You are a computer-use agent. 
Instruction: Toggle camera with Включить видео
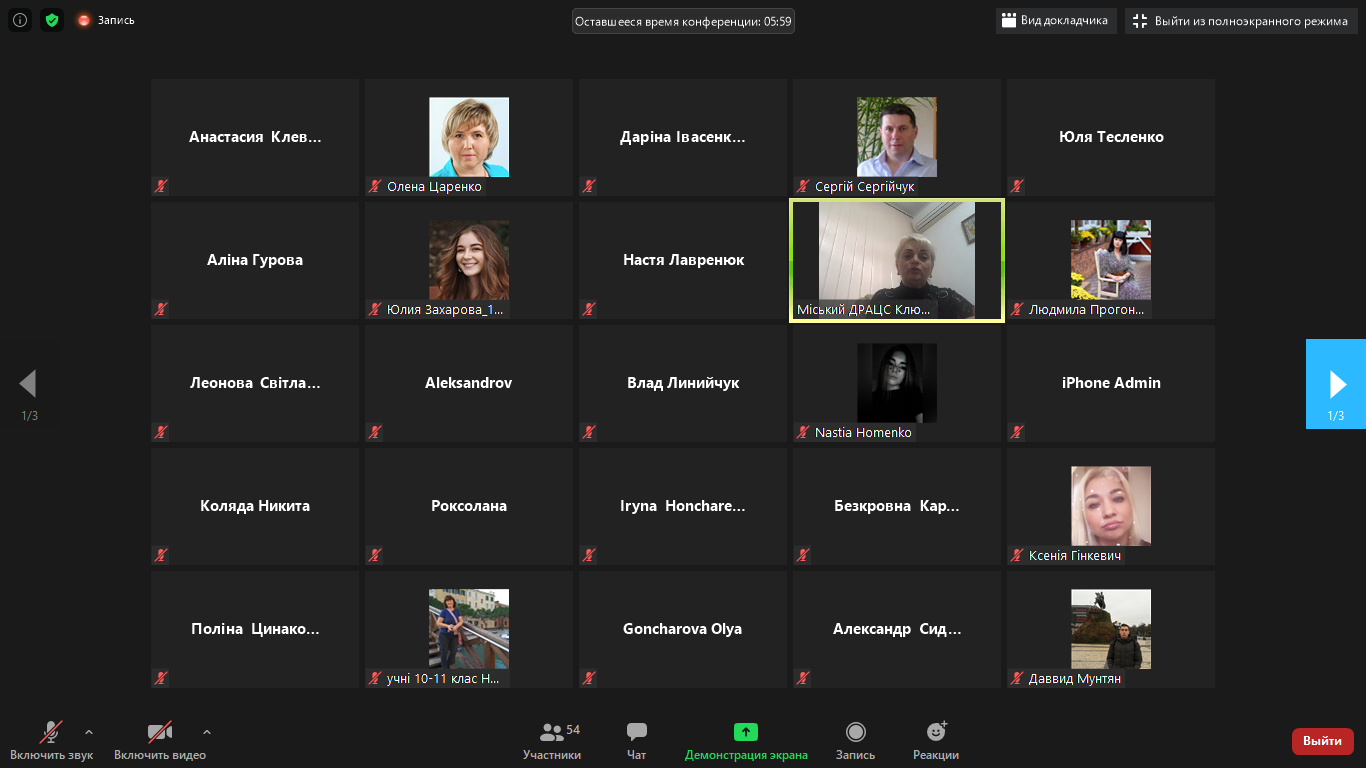point(159,741)
